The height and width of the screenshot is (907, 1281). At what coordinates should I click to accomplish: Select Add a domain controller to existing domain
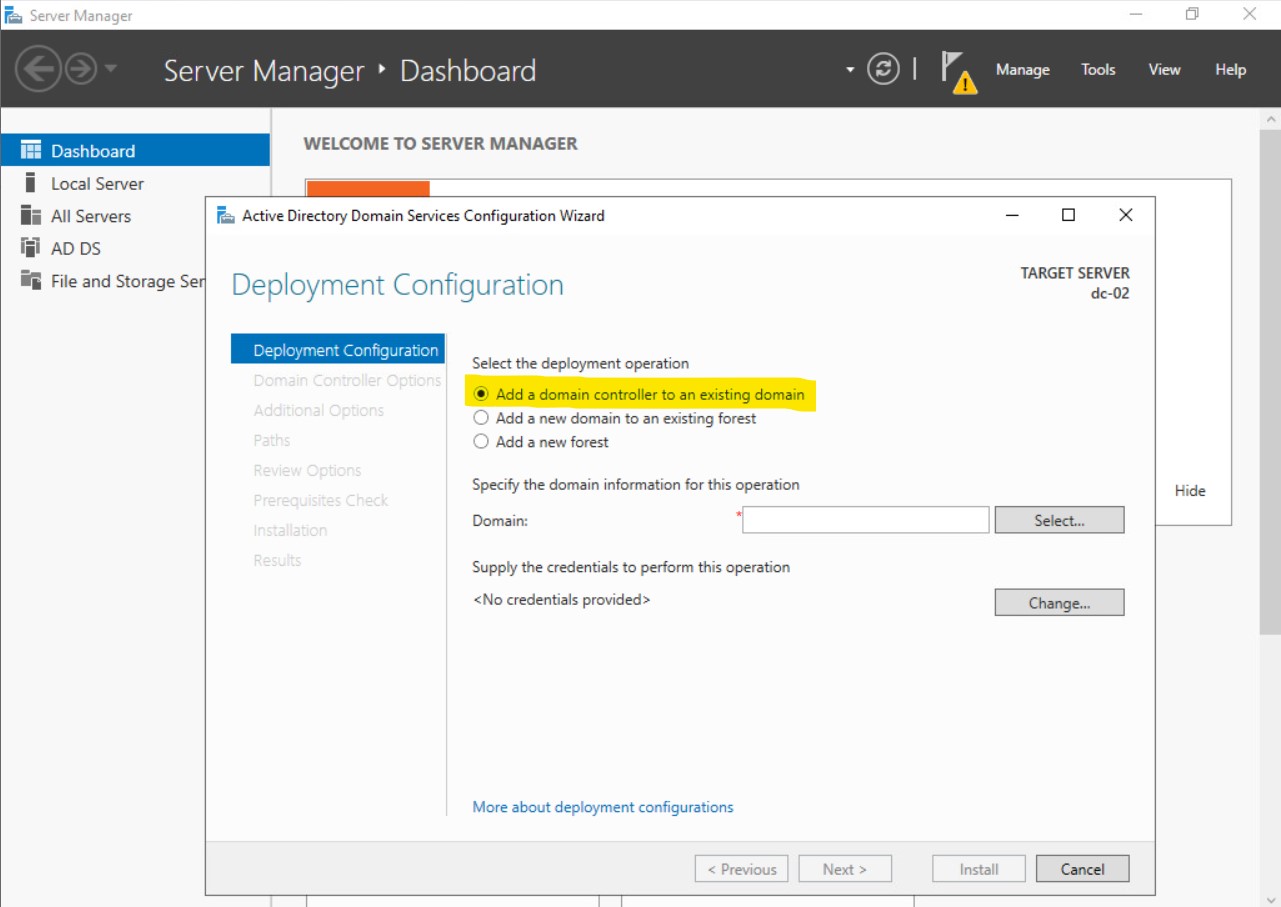[x=481, y=394]
